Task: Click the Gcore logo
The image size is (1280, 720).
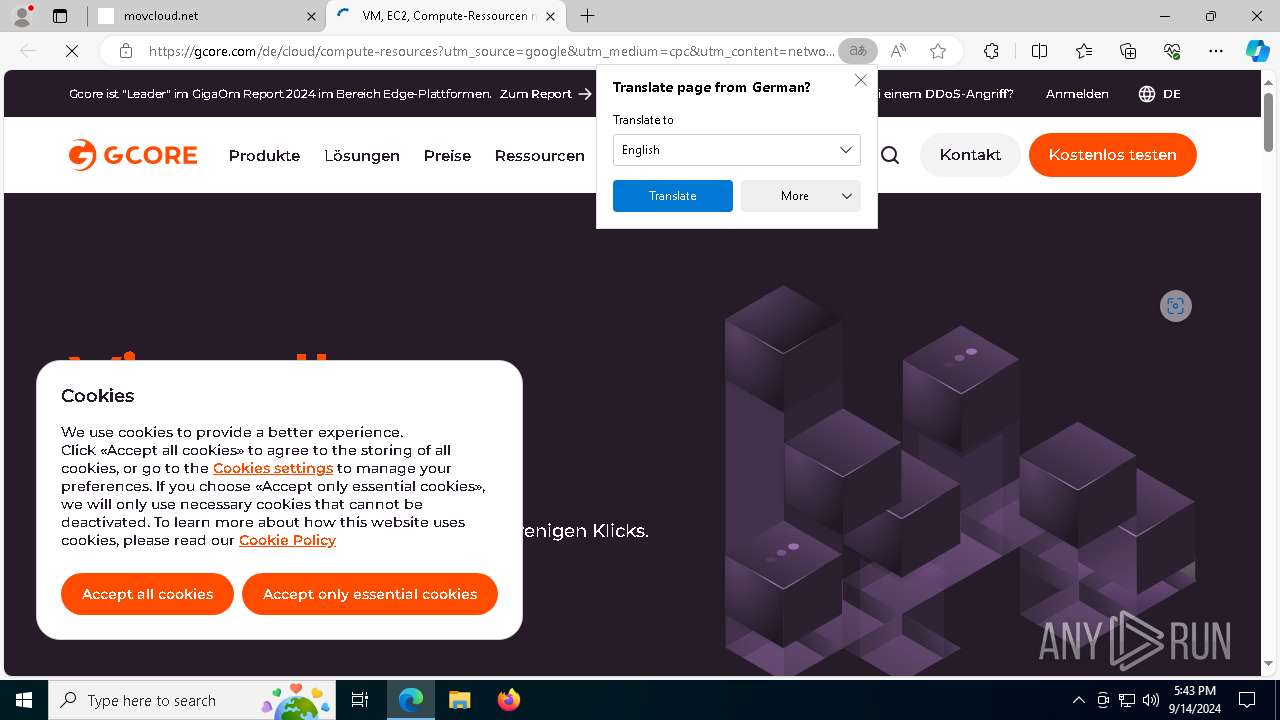Action: click(133, 155)
